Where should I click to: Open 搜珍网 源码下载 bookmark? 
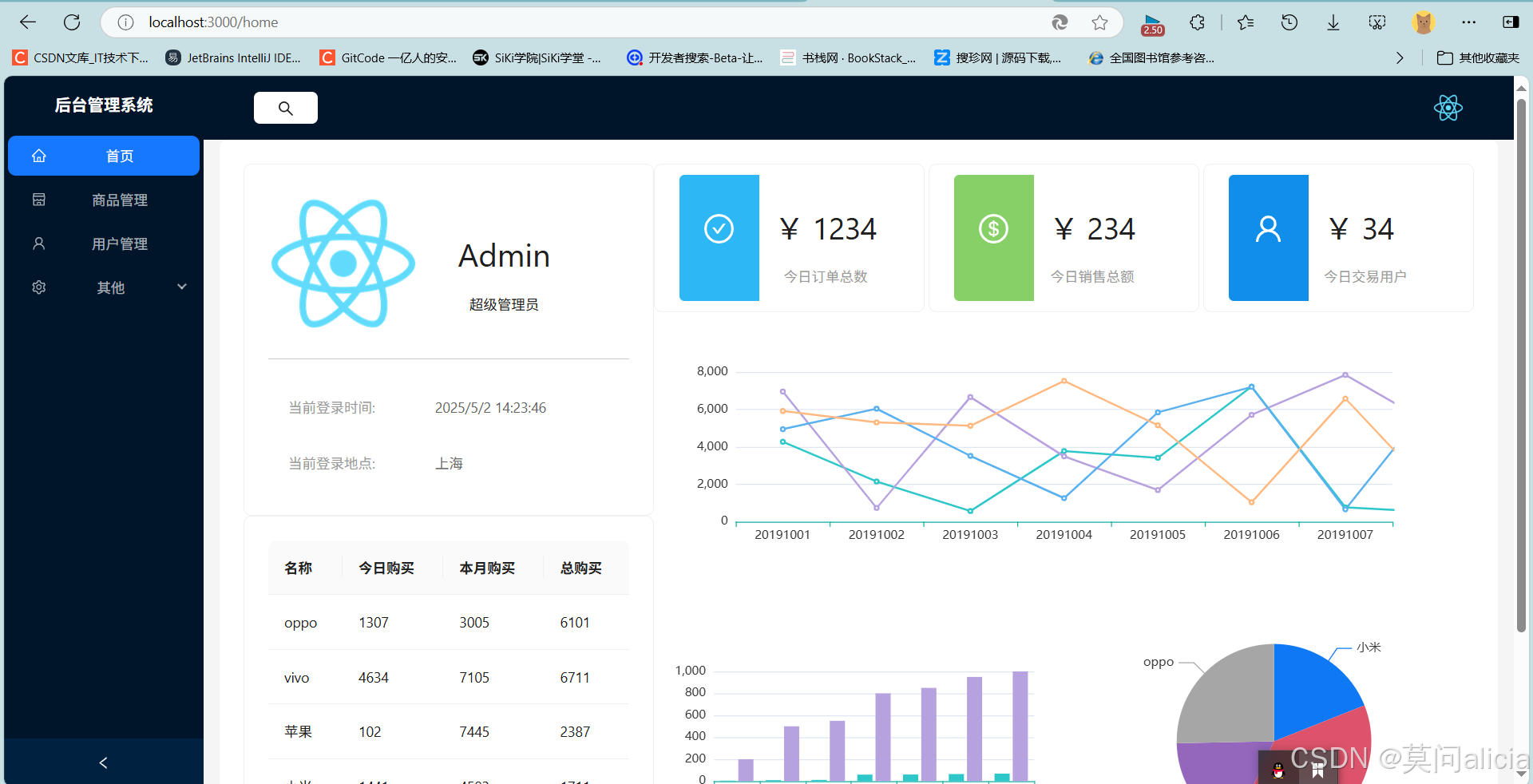998,57
